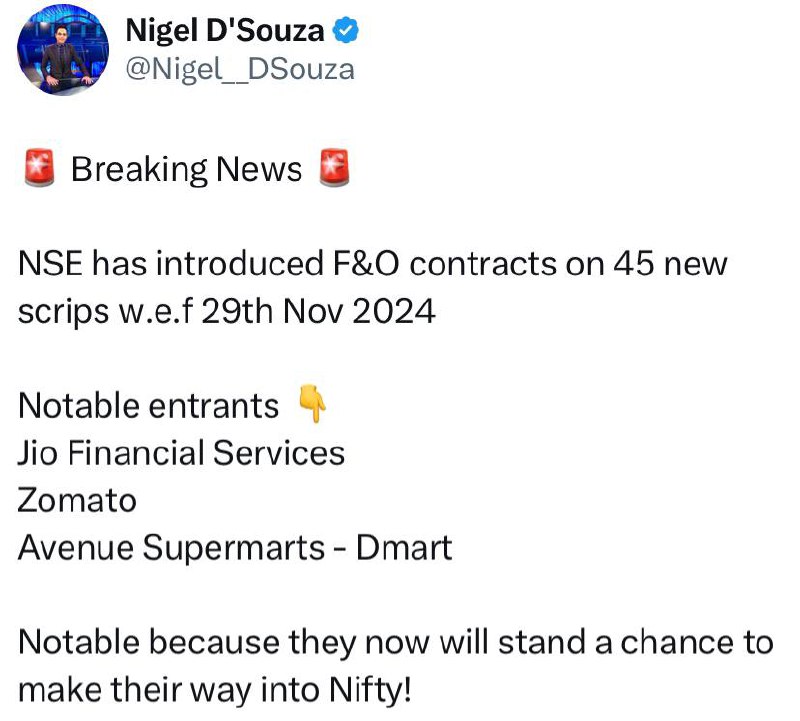Click the word 'Nifty!' at the end
The width and height of the screenshot is (800, 721).
(x=370, y=691)
